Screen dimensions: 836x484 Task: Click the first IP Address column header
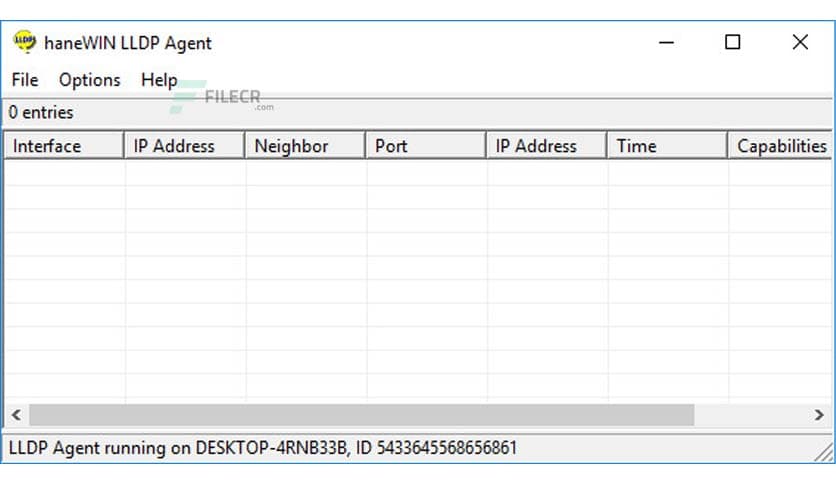(184, 146)
